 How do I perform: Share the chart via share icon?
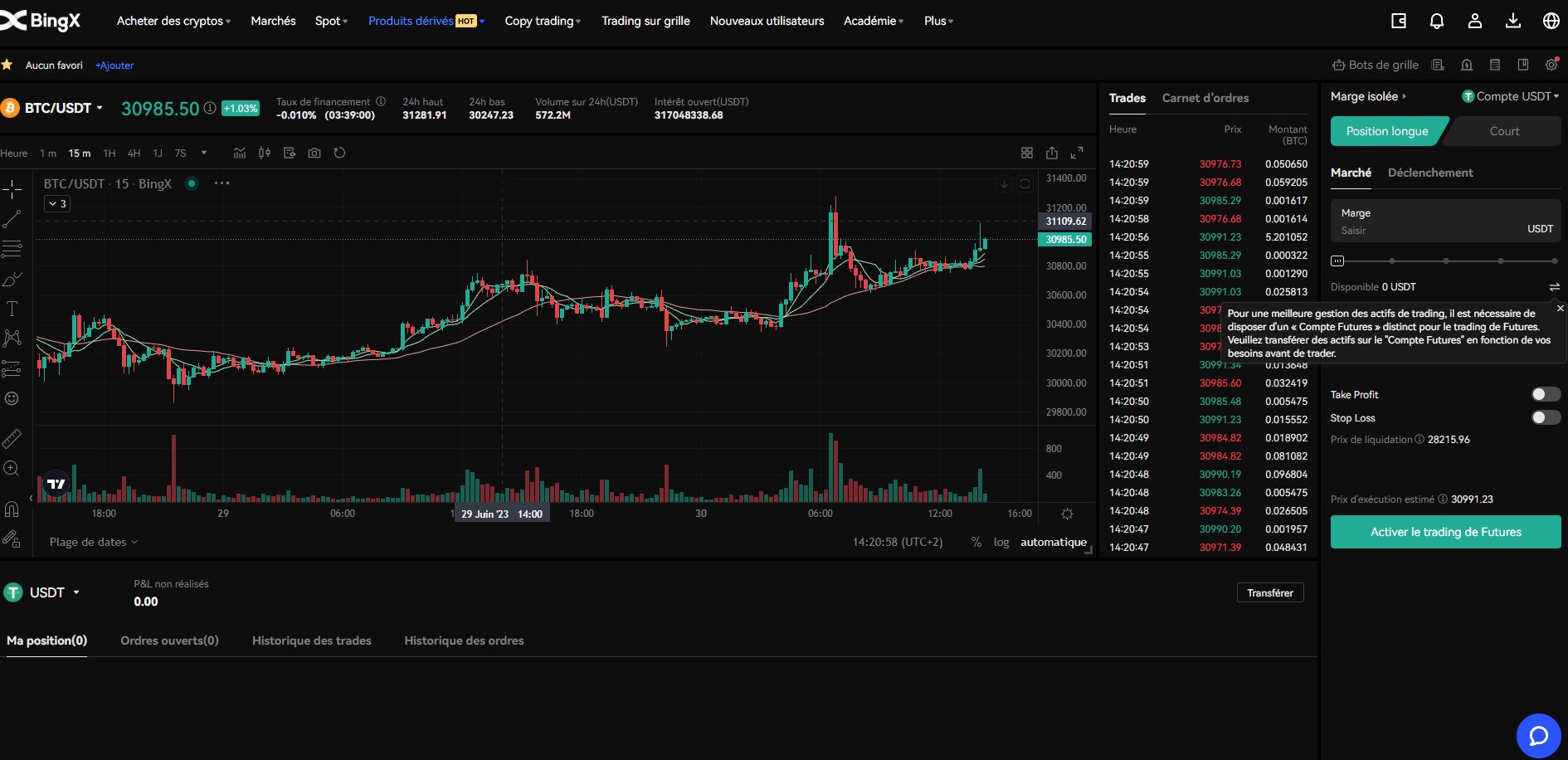click(1052, 153)
